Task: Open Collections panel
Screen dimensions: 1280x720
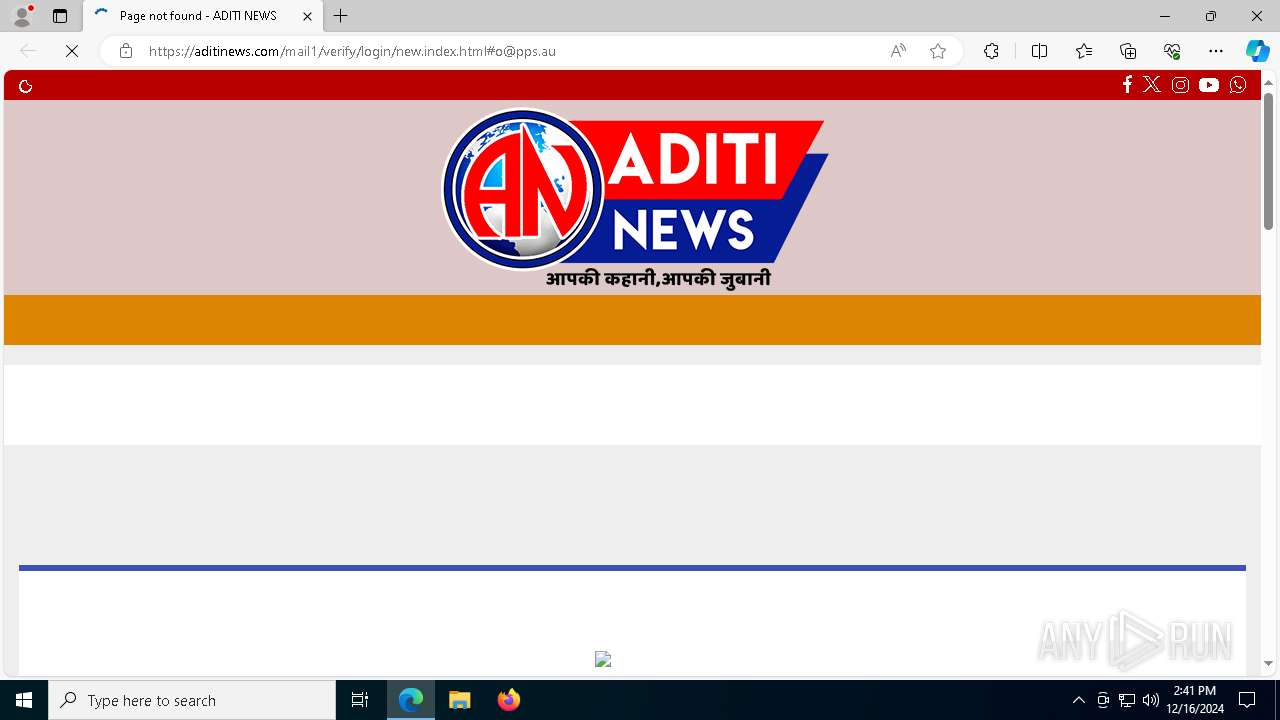Action: click(x=1128, y=51)
